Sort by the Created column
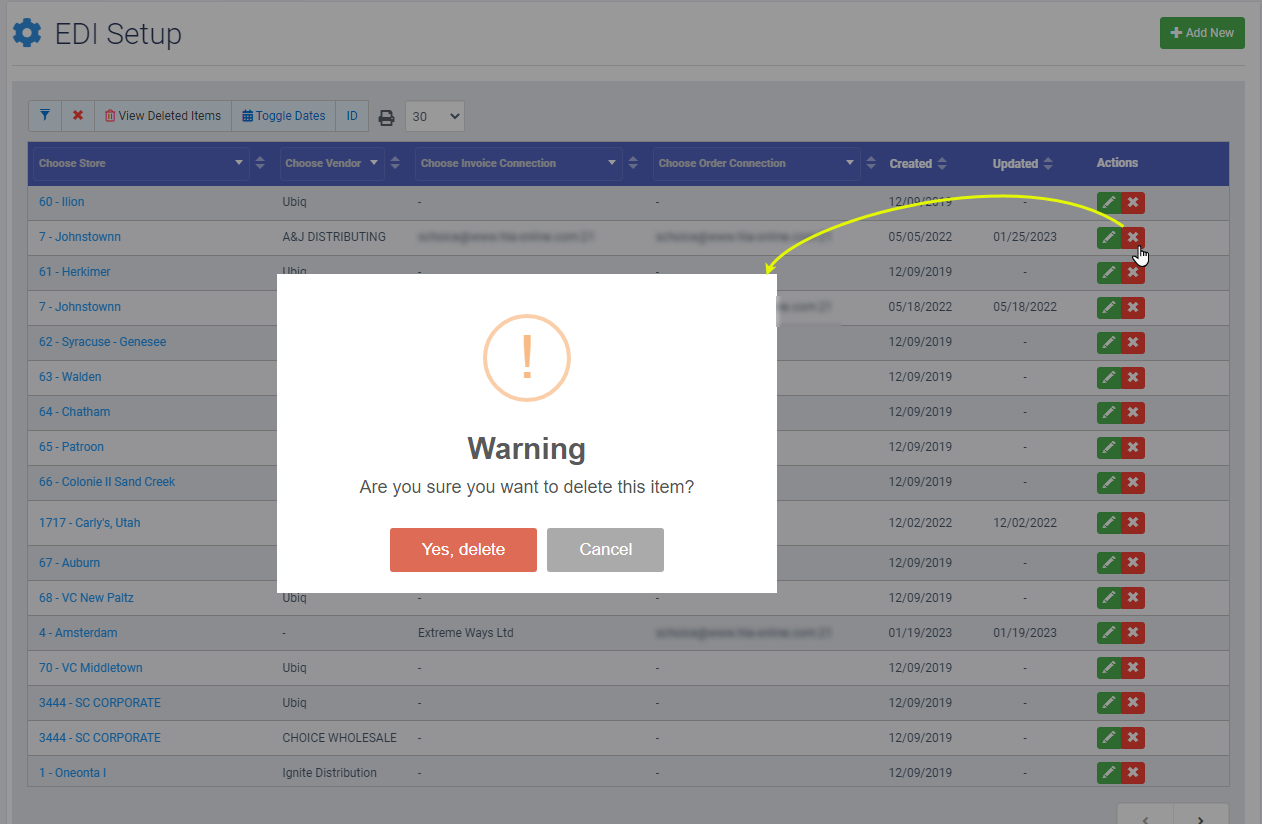The width and height of the screenshot is (1262, 824). pyautogui.click(x=918, y=164)
